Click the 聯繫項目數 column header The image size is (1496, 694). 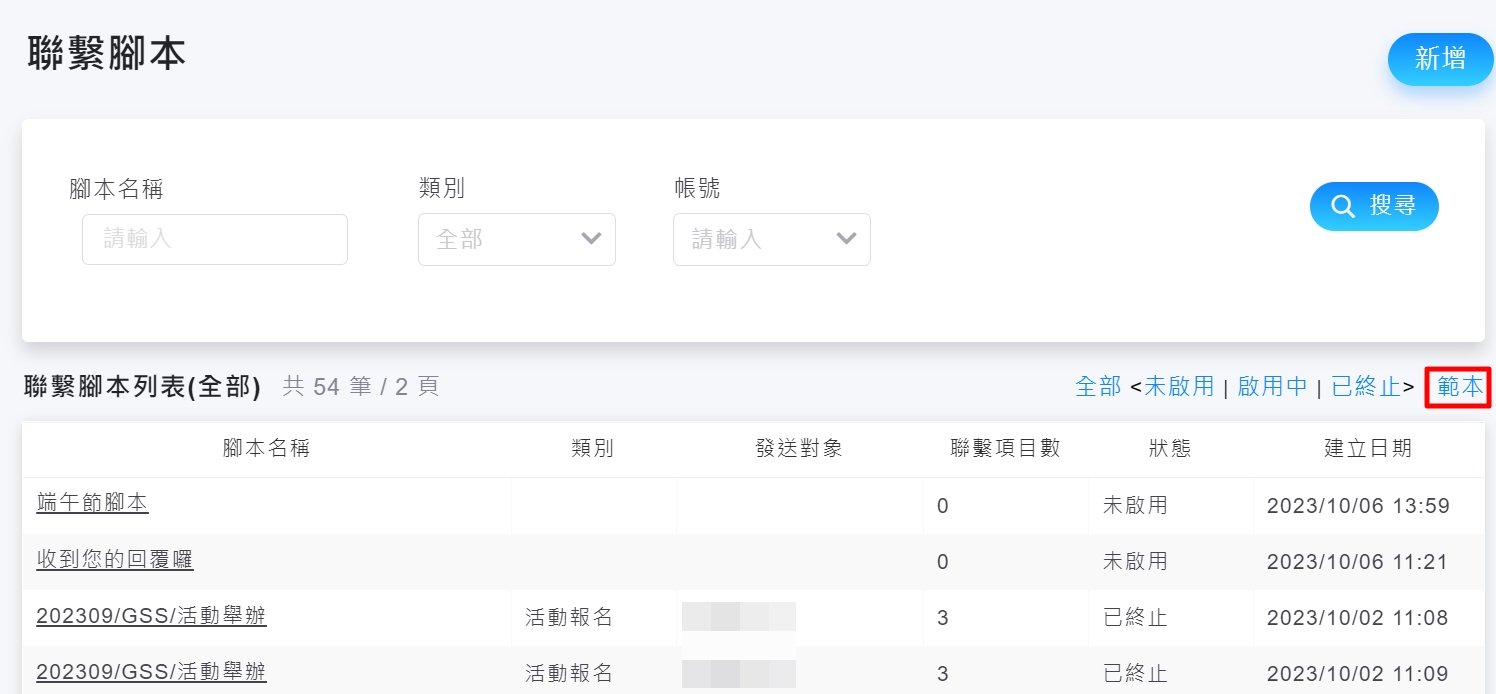point(1005,449)
